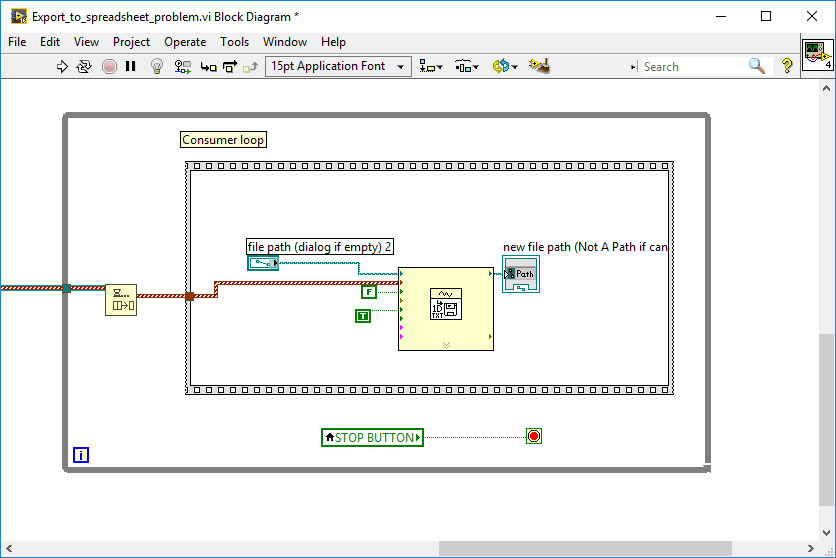Viewport: 836px width, 558px height.
Task: Open the Distribute Objects dropdown
Action: (467, 67)
